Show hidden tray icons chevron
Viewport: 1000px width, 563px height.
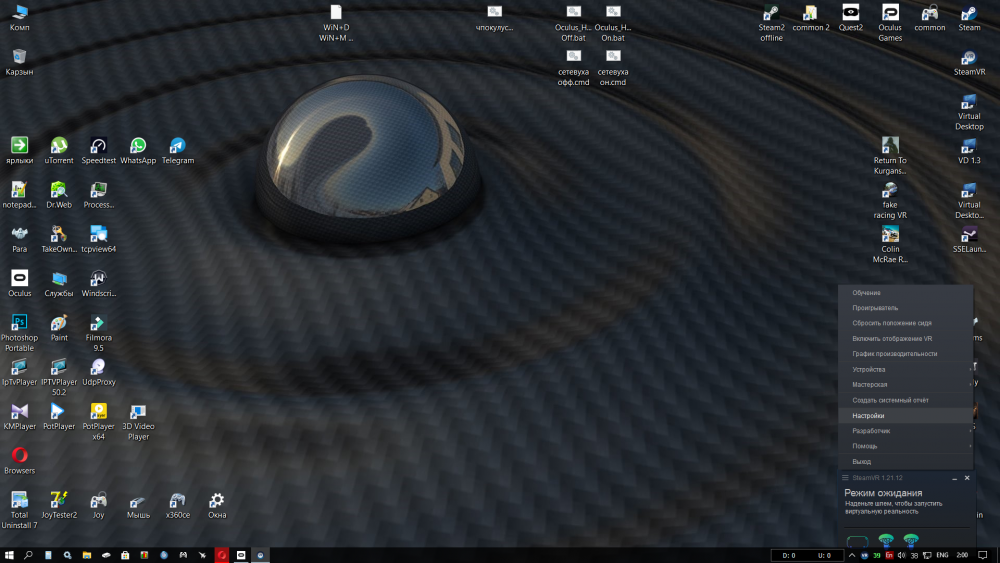coord(851,555)
